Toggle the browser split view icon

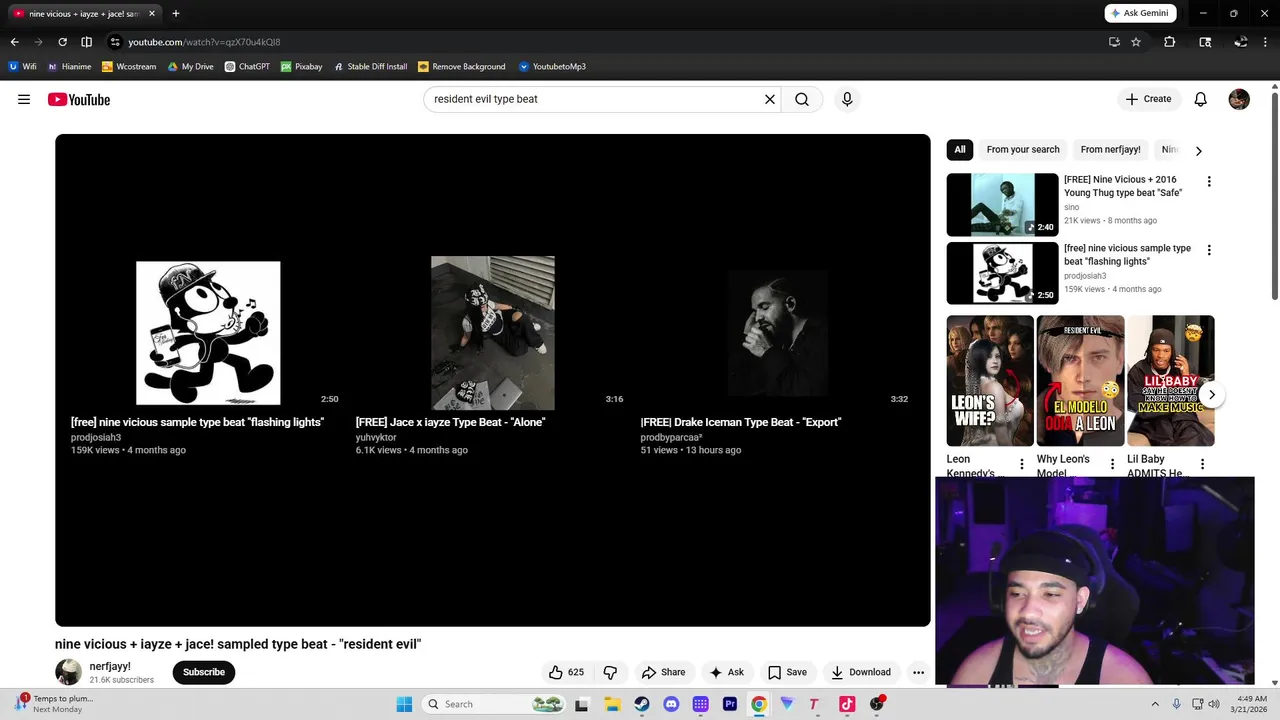coord(86,42)
